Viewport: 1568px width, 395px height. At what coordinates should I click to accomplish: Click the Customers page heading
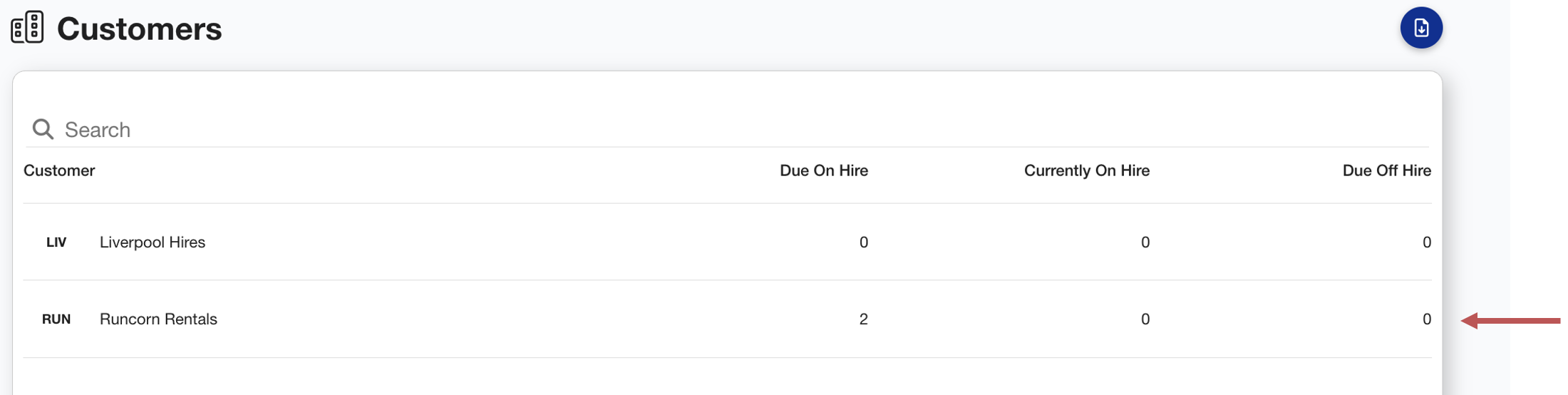[139, 29]
